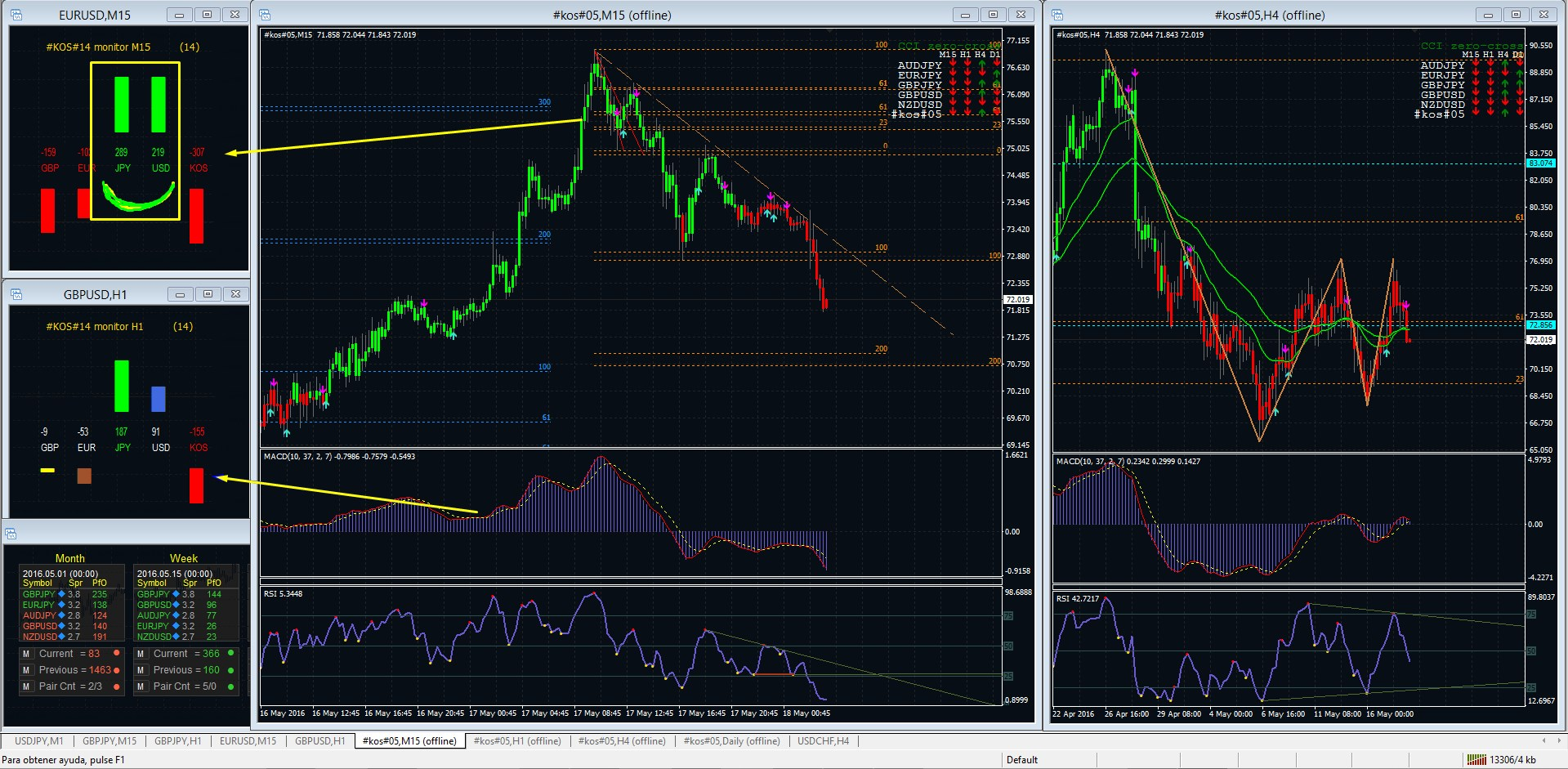The image size is (1568, 769).
Task: Click the M button beside Month Current
Action: click(x=26, y=654)
